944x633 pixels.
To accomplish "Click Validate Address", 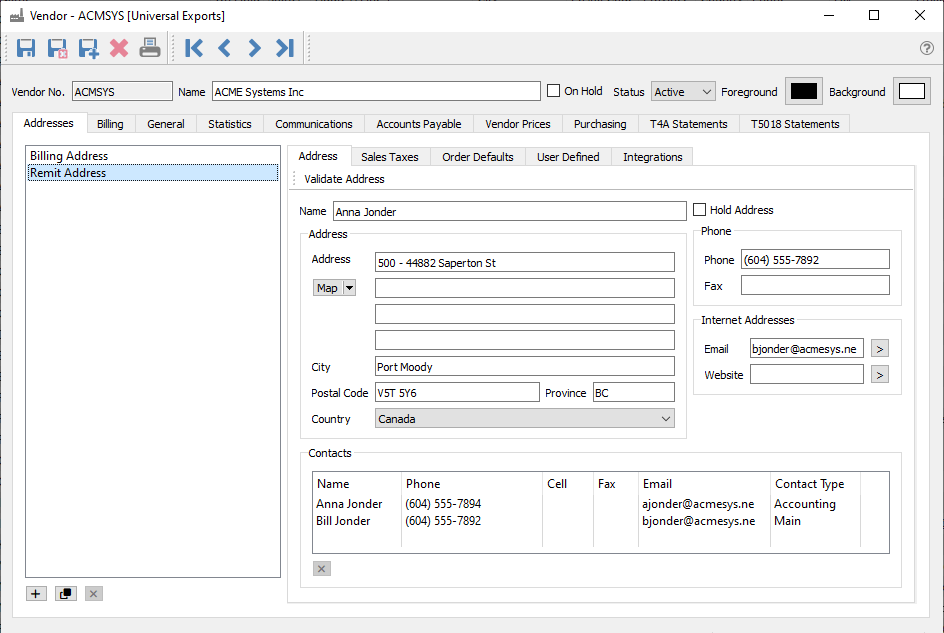I will (x=344, y=179).
